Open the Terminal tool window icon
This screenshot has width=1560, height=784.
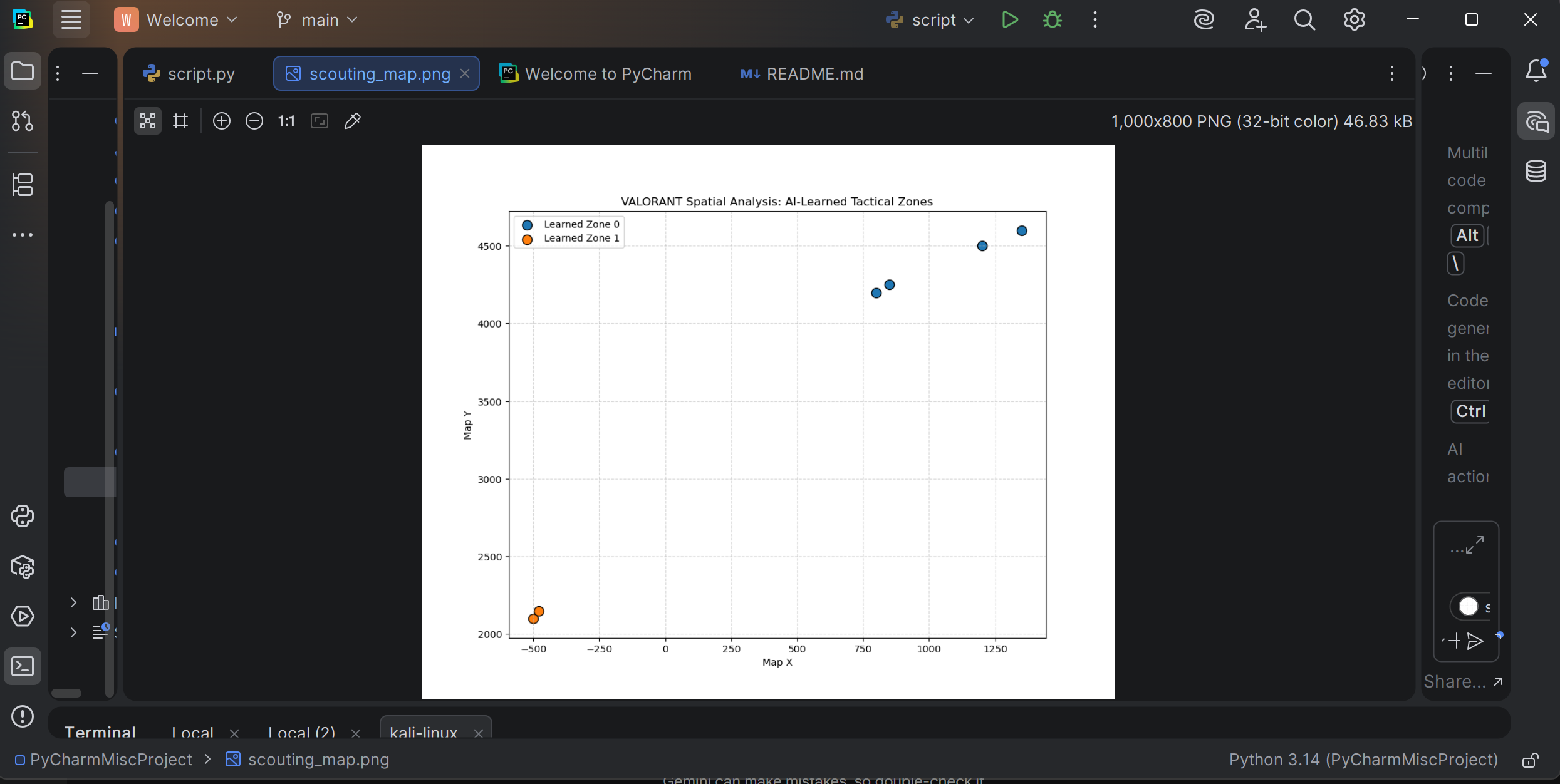click(23, 666)
